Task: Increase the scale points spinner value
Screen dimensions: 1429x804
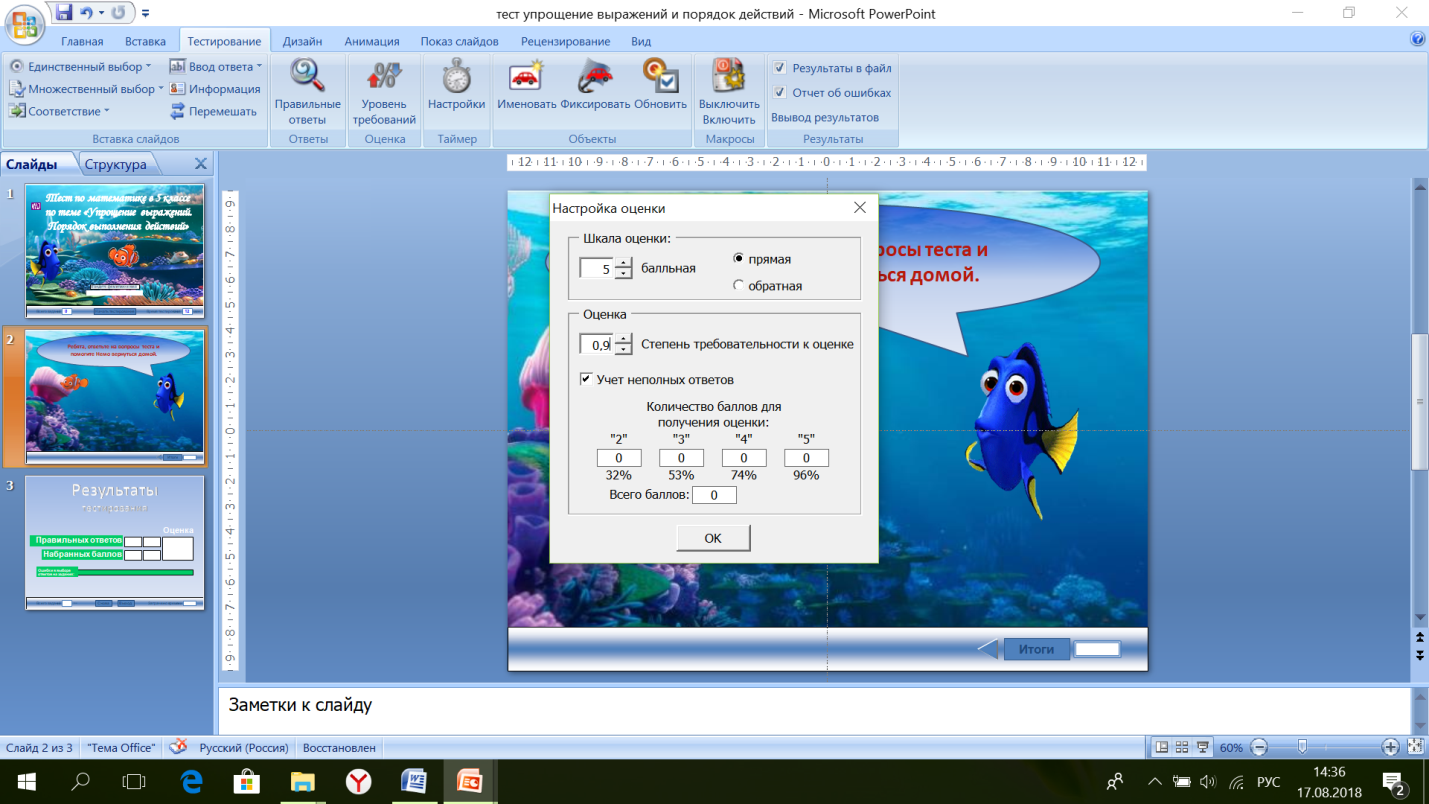Action: click(x=624, y=263)
